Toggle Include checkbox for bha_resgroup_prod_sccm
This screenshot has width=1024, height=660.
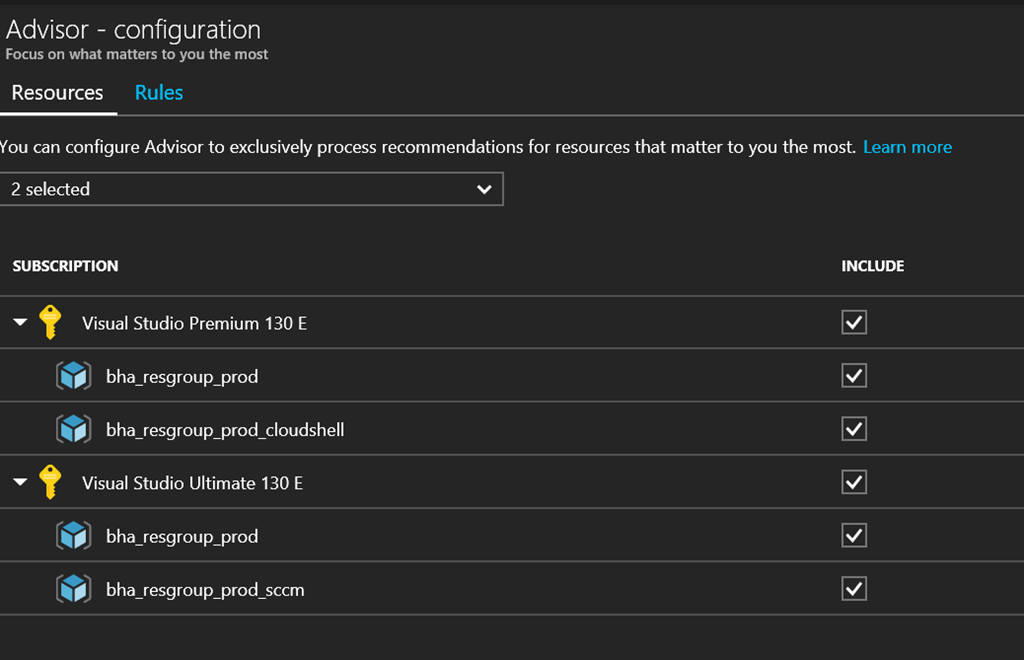pyautogui.click(x=854, y=589)
